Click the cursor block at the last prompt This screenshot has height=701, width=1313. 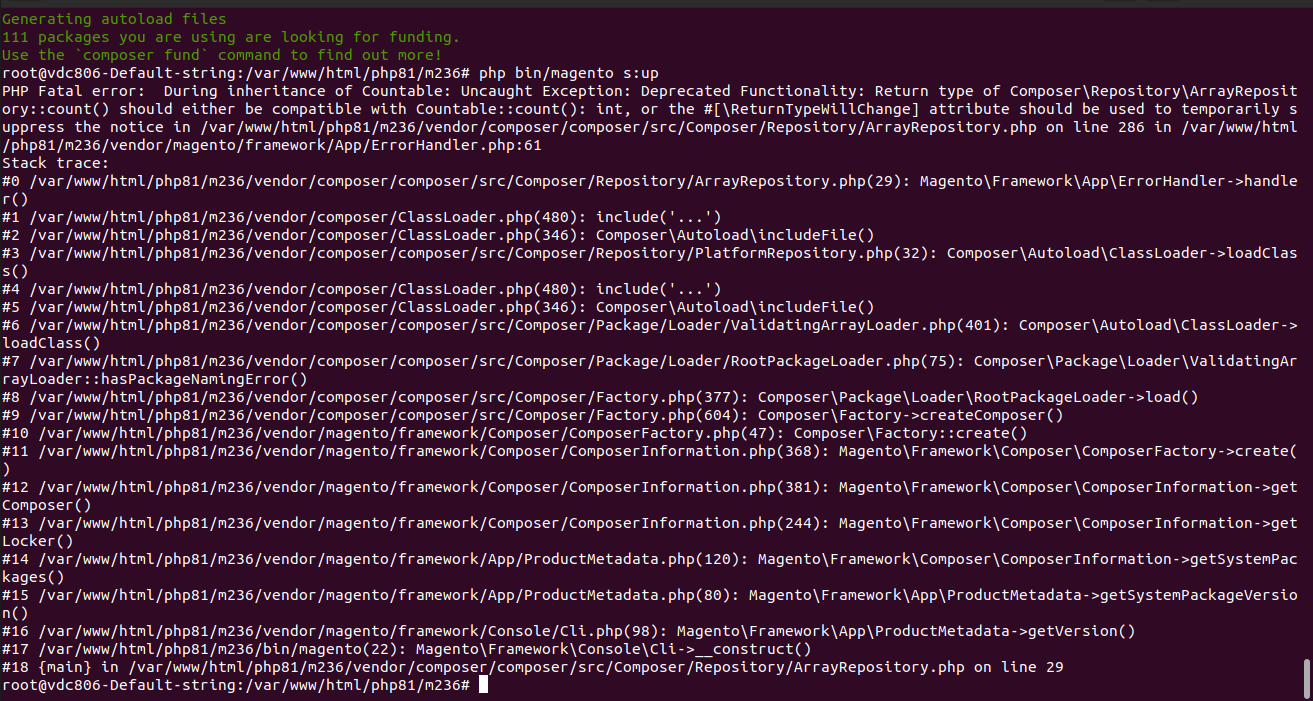coord(484,685)
